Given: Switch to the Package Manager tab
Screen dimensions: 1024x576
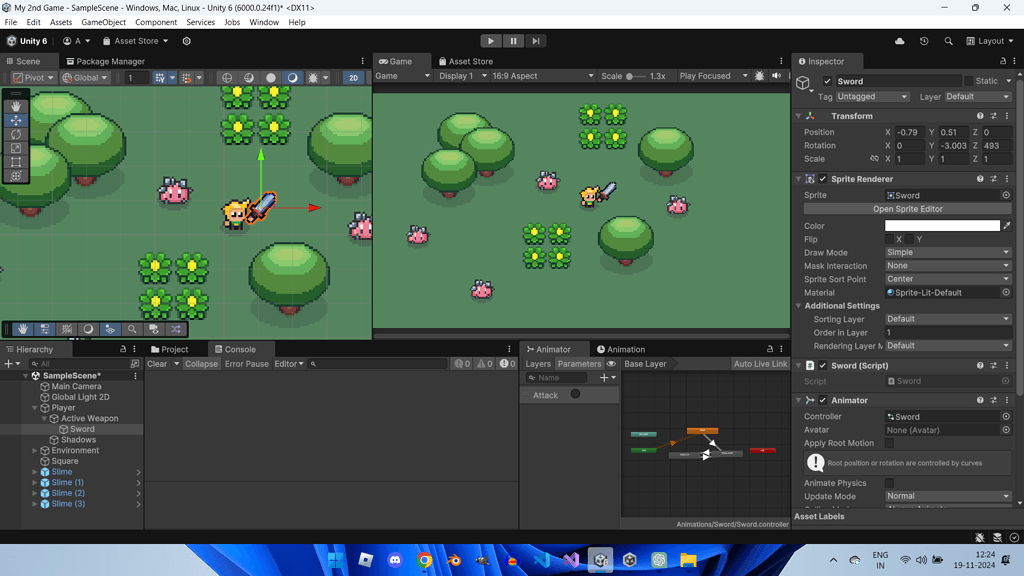Looking at the screenshot, I should tap(105, 61).
